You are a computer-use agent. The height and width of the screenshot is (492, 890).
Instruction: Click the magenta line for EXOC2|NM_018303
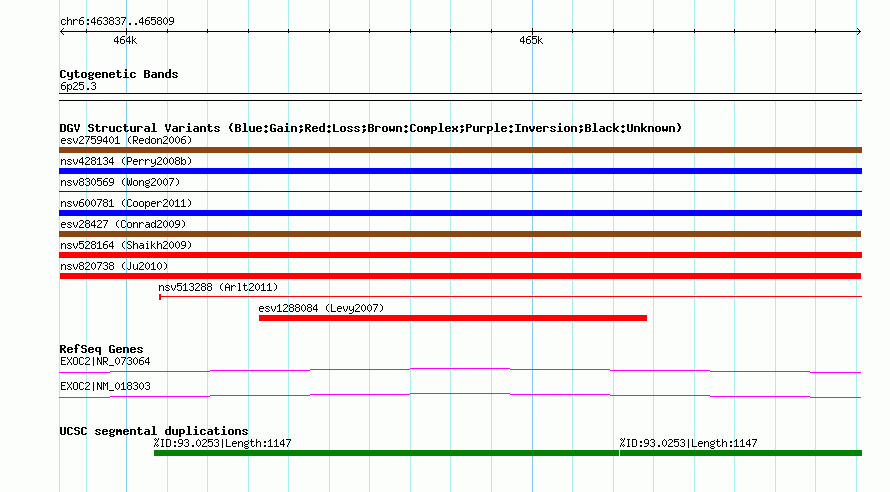tap(460, 395)
